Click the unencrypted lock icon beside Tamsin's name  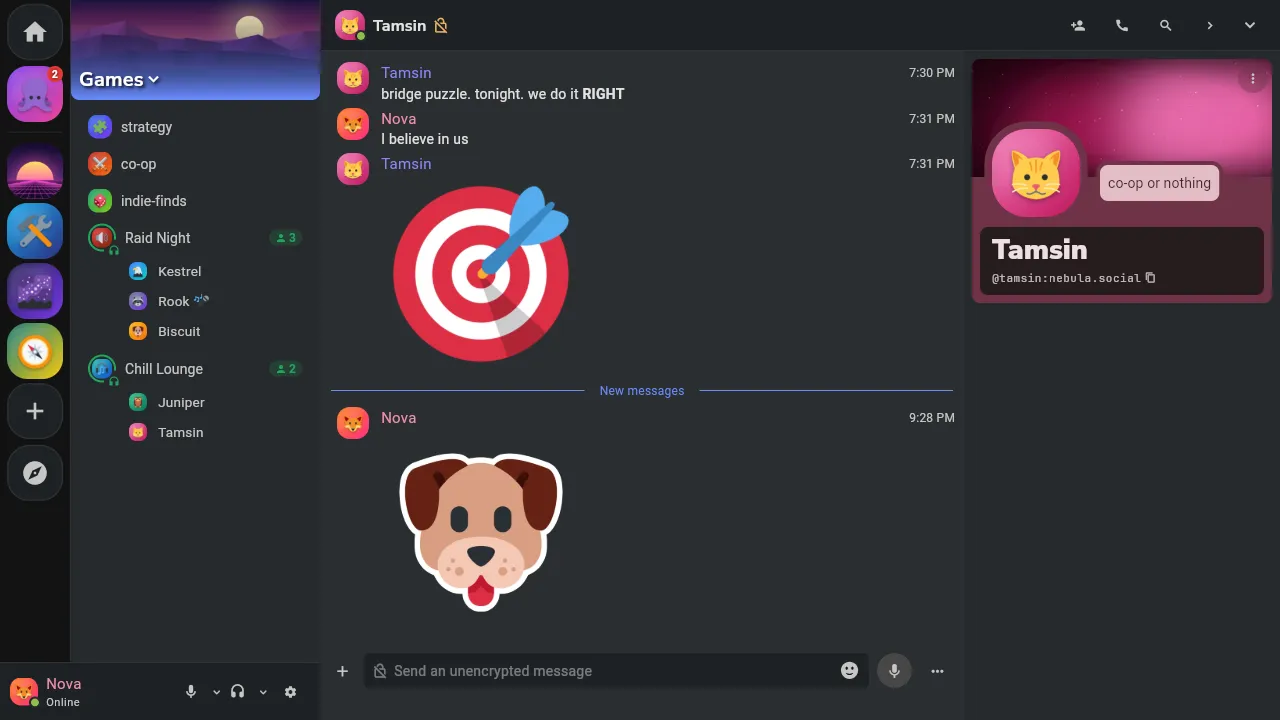[x=441, y=26]
